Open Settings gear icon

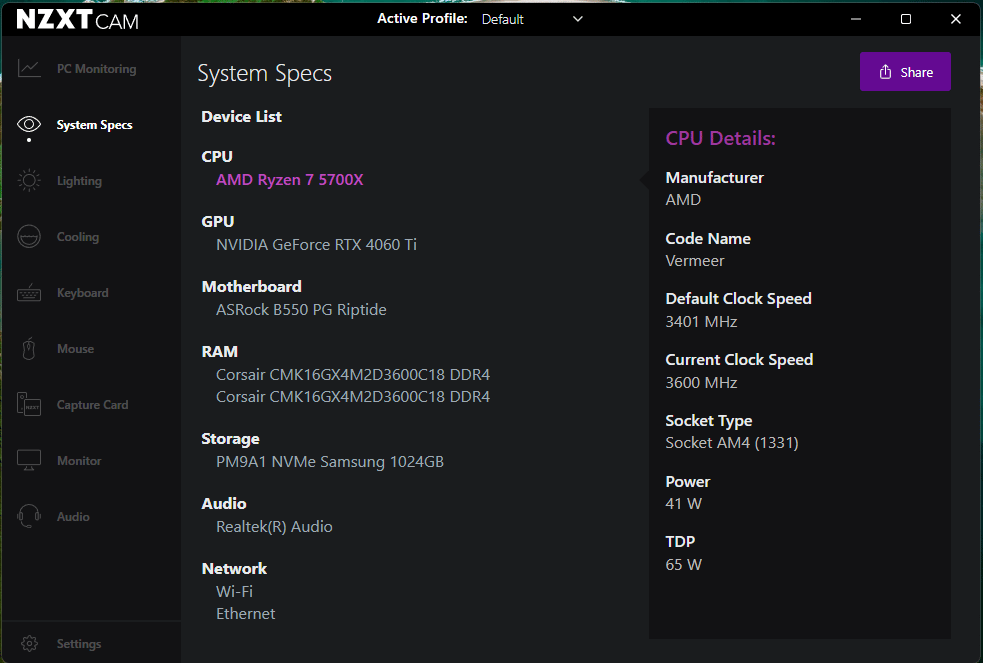(29, 644)
